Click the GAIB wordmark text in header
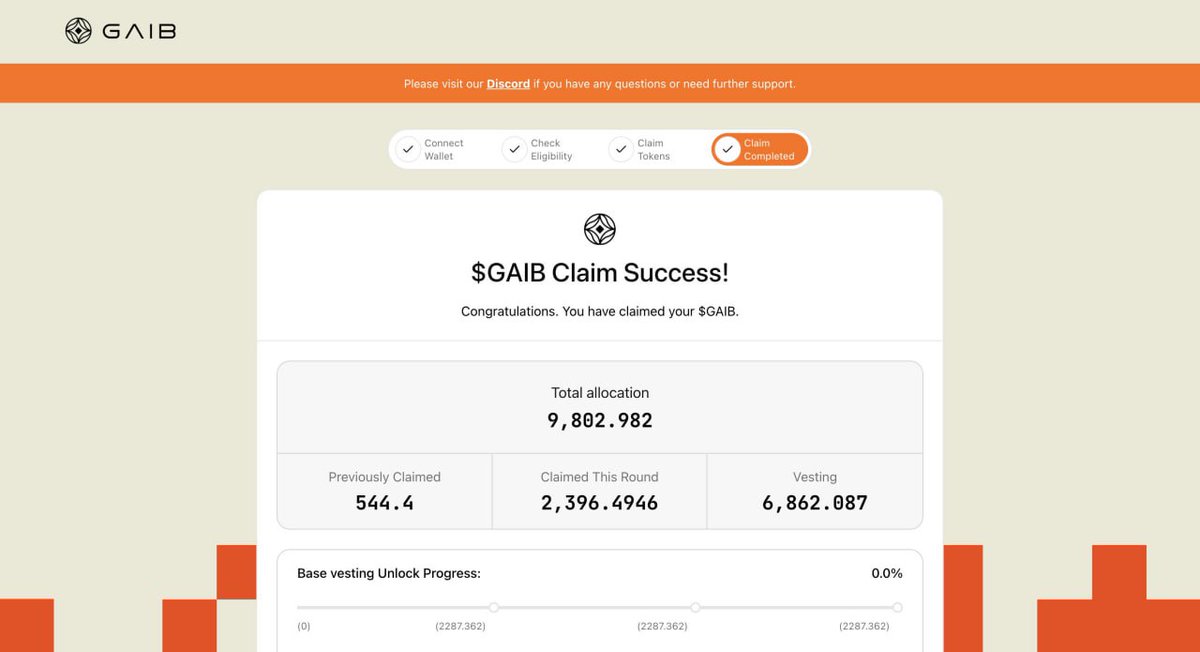 [x=139, y=31]
